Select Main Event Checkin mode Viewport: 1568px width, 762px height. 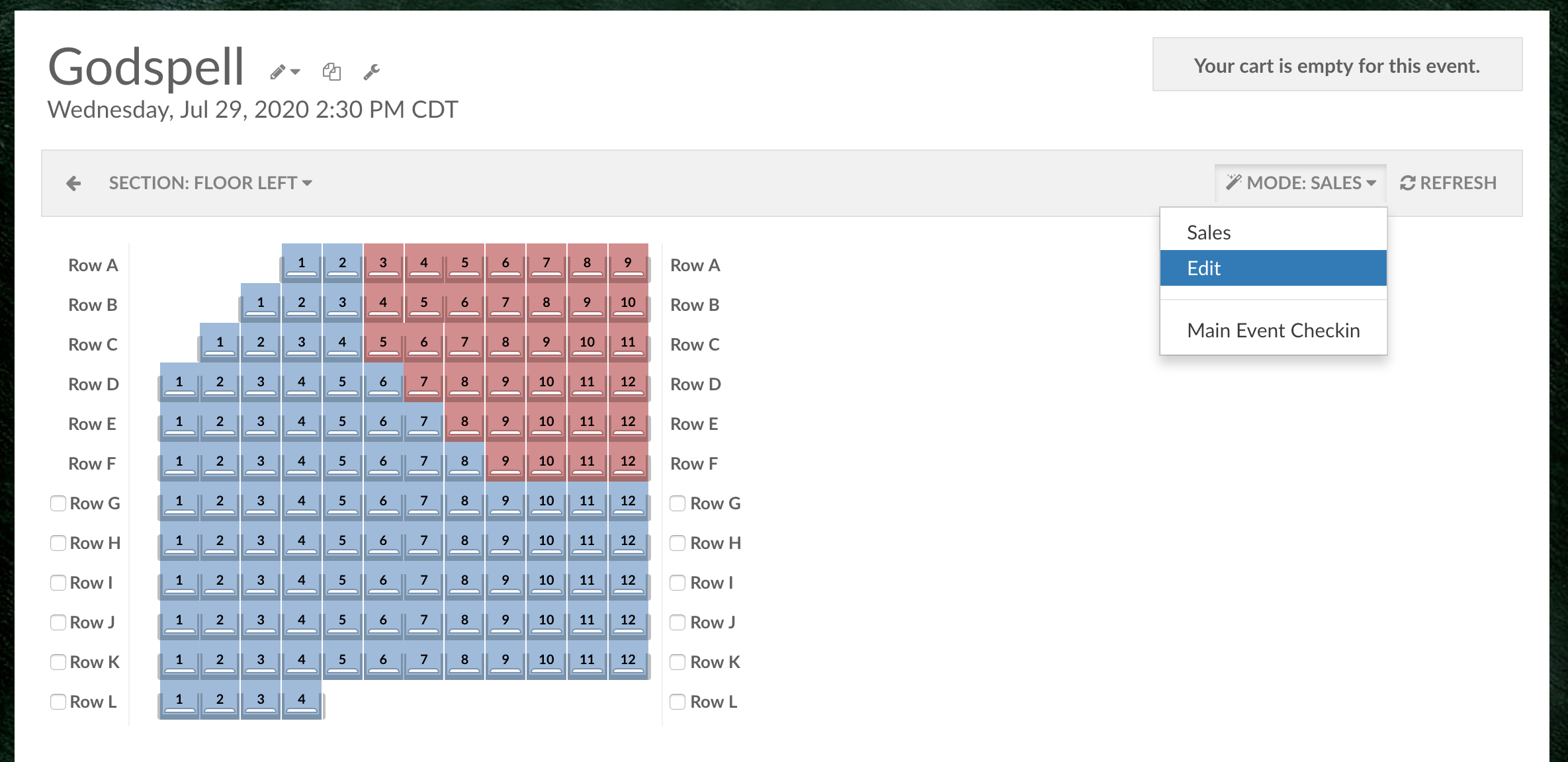tap(1274, 330)
